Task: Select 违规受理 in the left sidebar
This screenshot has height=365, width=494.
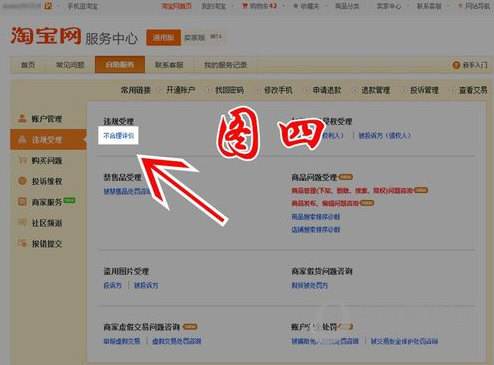Action: [47, 140]
